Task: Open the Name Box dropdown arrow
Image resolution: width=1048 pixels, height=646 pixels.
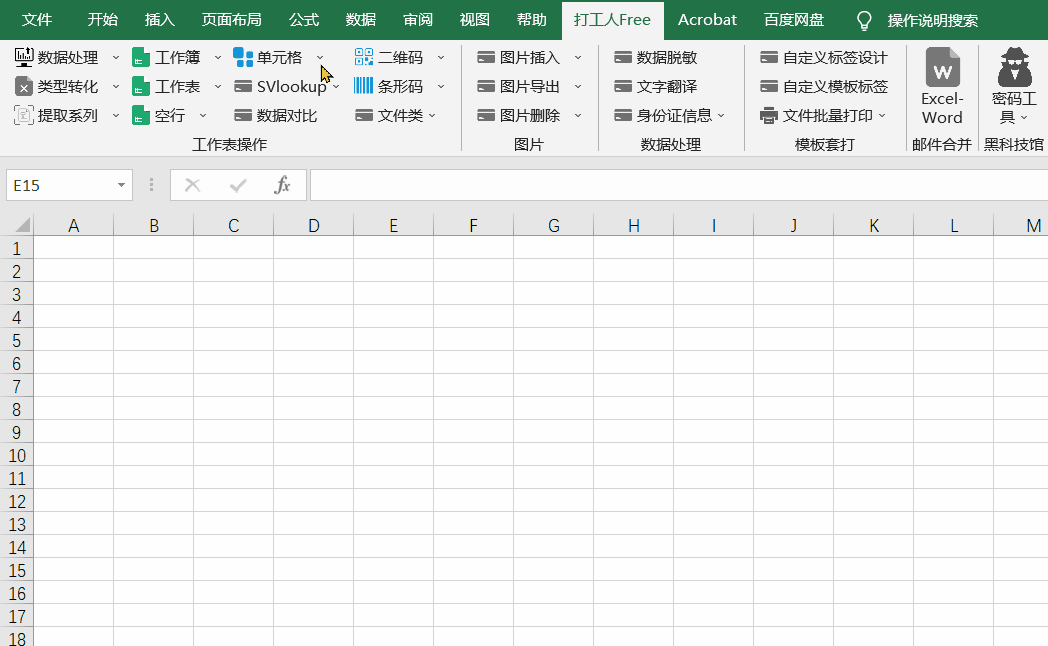Action: (121, 185)
